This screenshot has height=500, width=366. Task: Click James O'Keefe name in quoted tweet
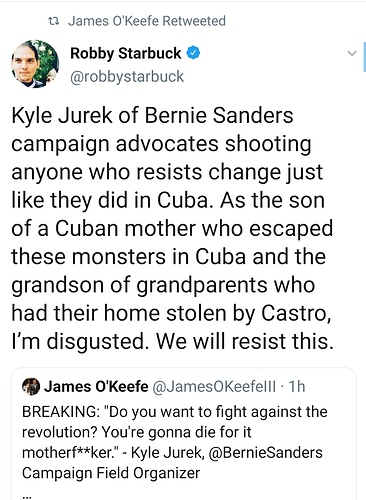click(x=96, y=387)
